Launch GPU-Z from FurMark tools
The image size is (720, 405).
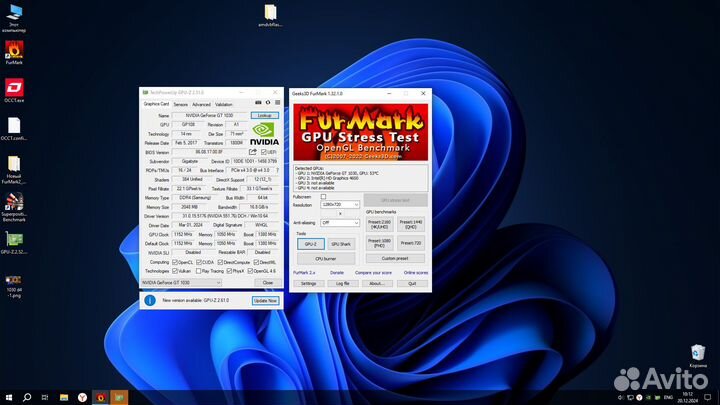[310, 244]
